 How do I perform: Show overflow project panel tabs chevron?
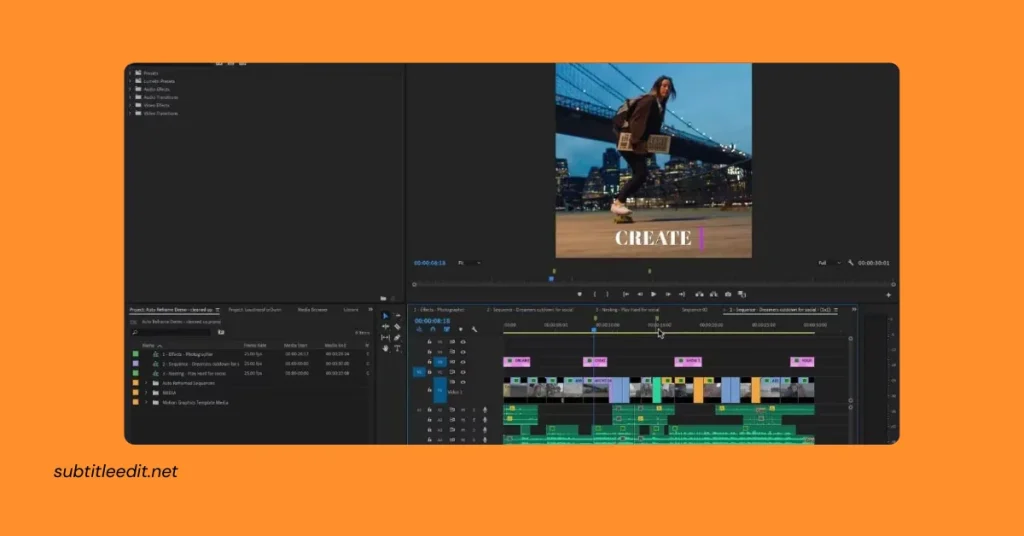tap(370, 310)
